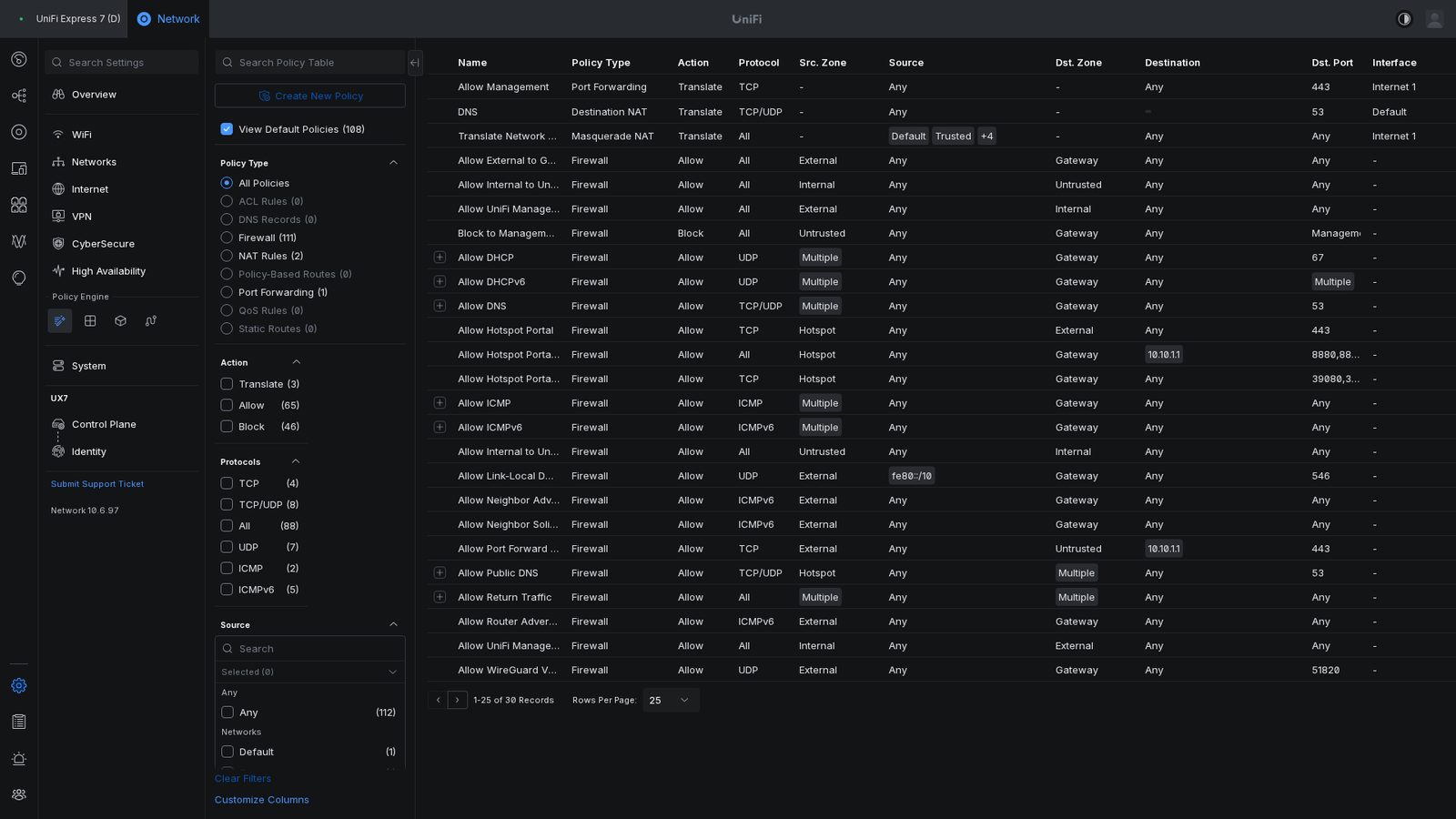
Task: Open the alarm siren icon in the left rail
Action: [18, 758]
